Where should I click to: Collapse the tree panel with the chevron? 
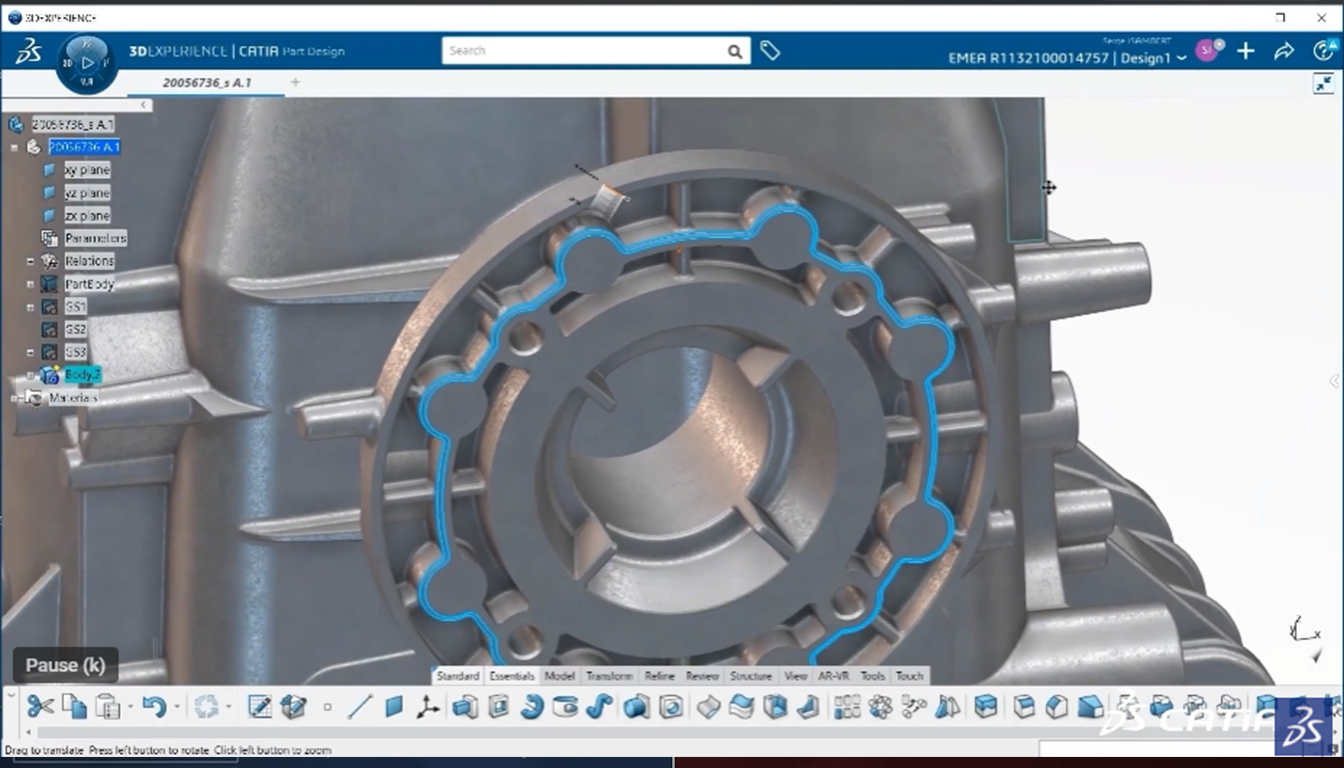(x=144, y=105)
